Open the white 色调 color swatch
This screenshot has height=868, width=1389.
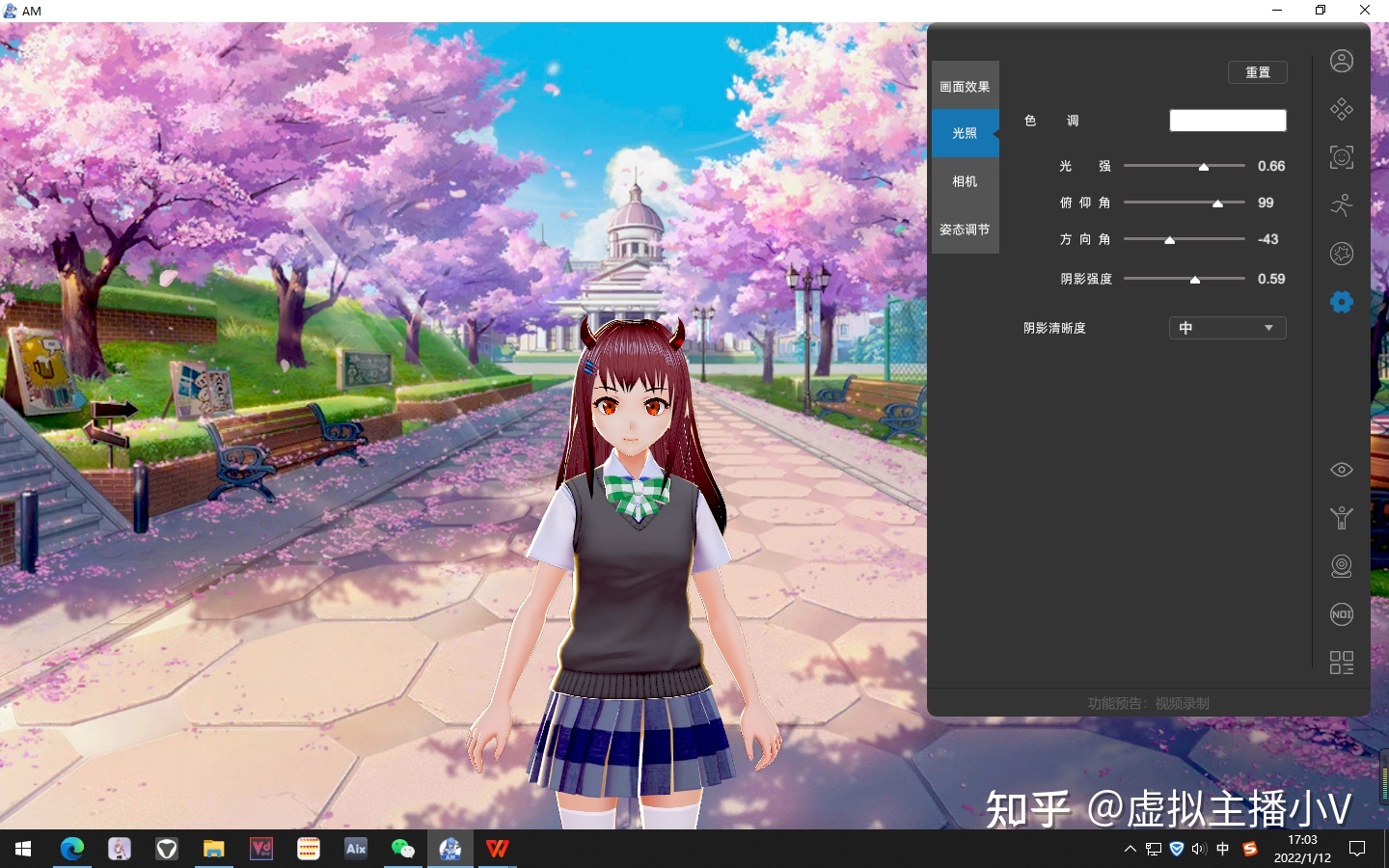pyautogui.click(x=1227, y=121)
